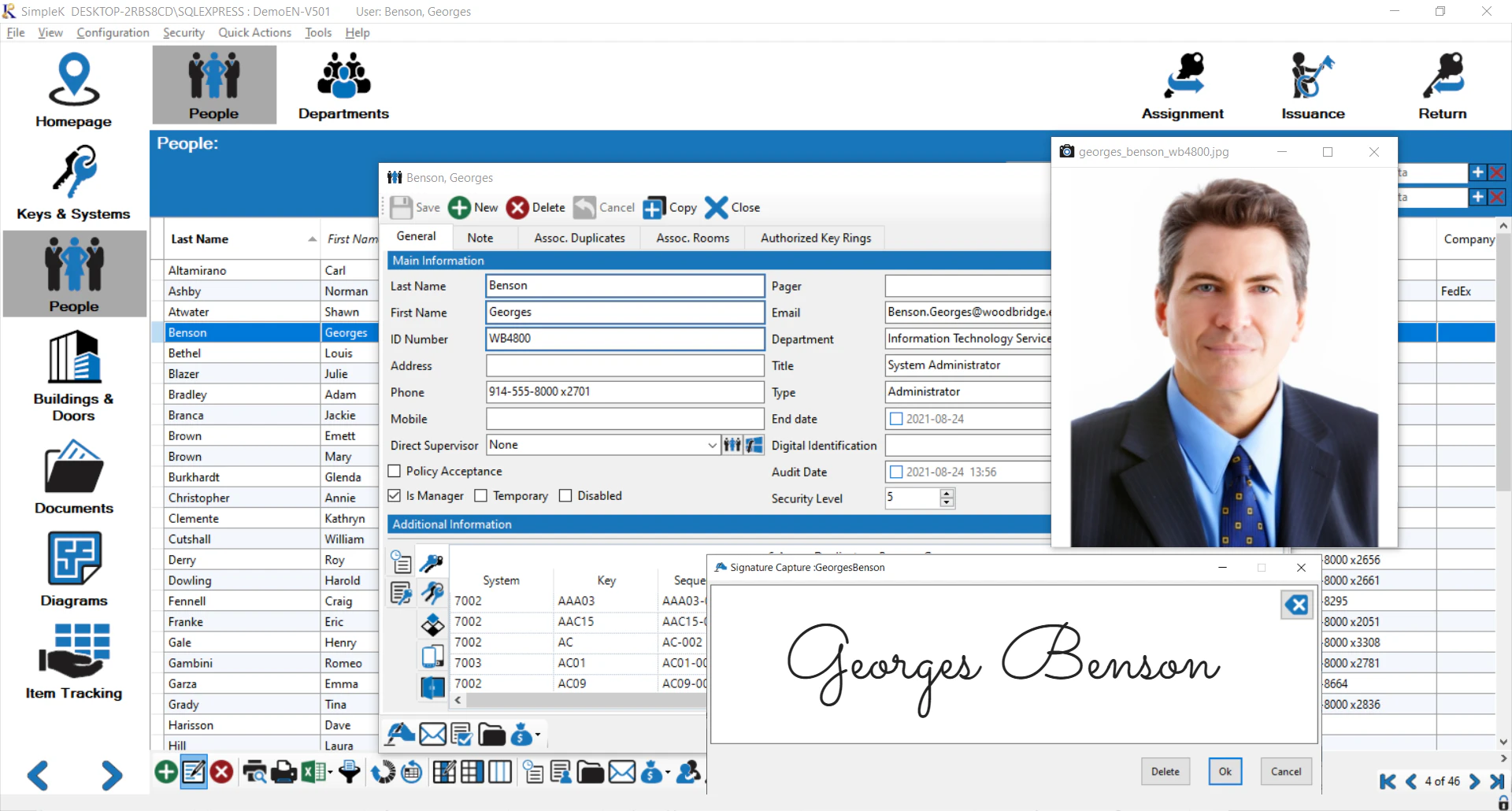This screenshot has height=811, width=1512.
Task: Select the email icon below the key list
Action: [x=432, y=734]
